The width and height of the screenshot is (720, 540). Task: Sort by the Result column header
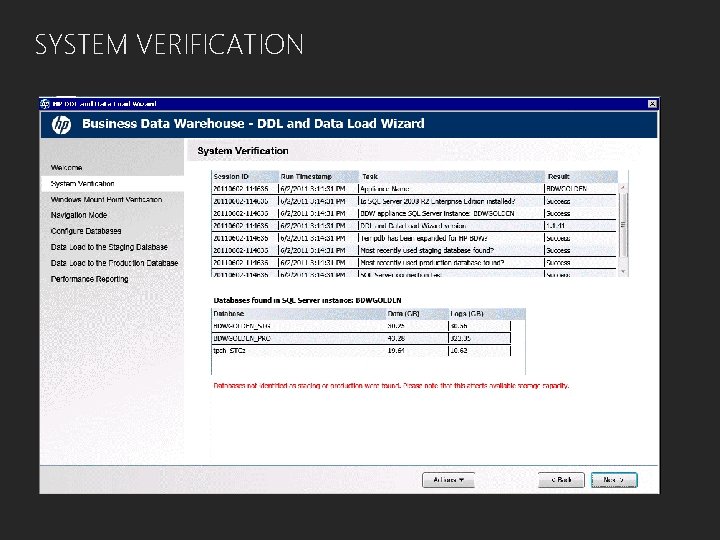pyautogui.click(x=581, y=176)
